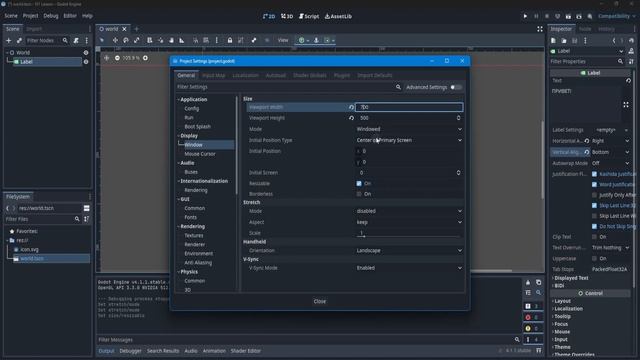Switch to the 3D workspace
640x360 pixels.
[x=287, y=16]
